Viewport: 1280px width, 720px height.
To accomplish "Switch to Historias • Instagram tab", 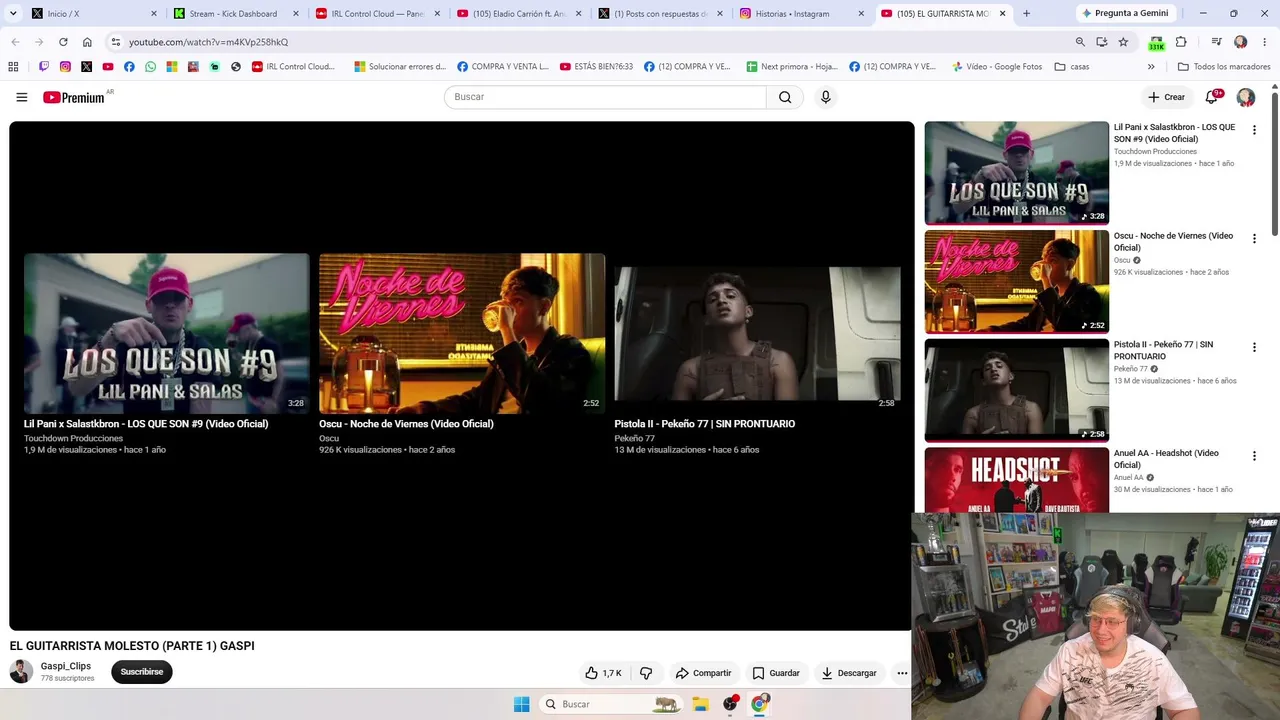I will [x=802, y=14].
